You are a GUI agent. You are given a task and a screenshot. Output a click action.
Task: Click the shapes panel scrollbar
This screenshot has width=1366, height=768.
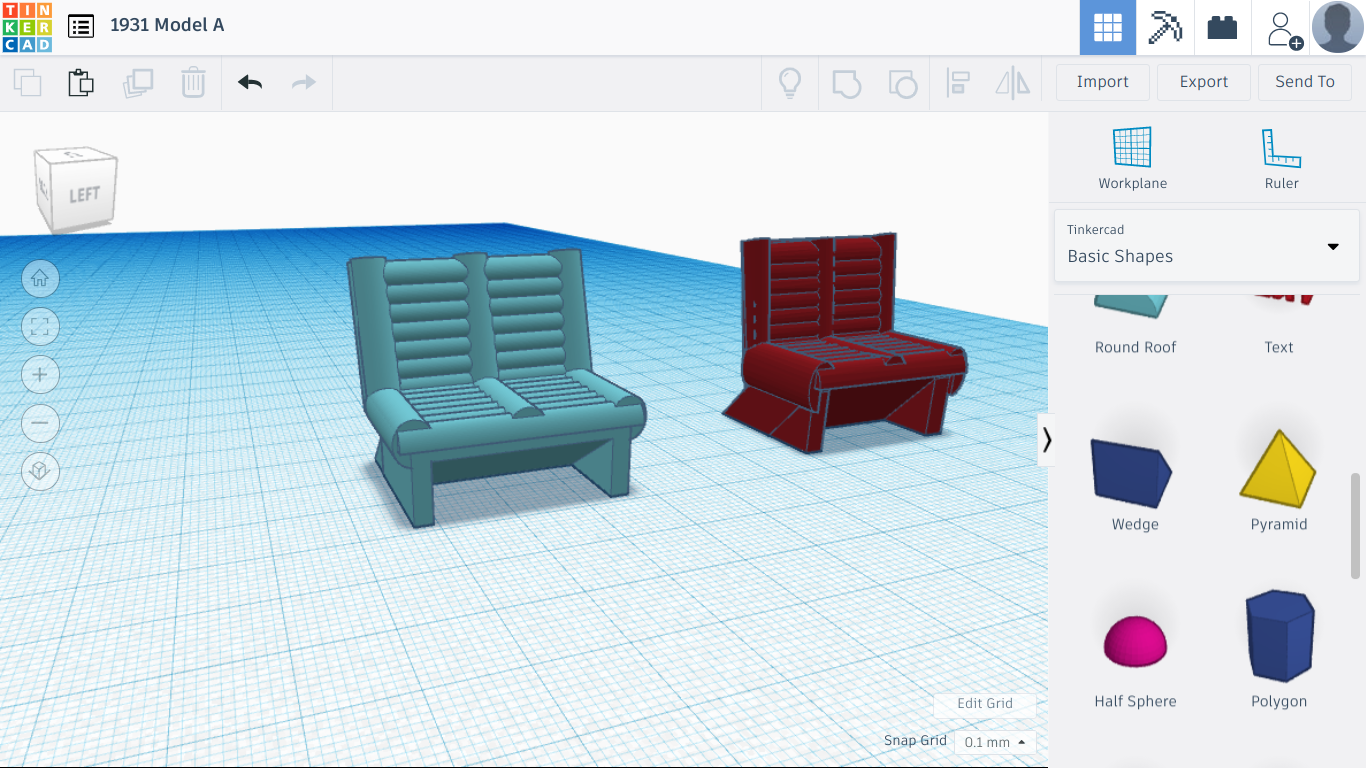tap(1356, 526)
